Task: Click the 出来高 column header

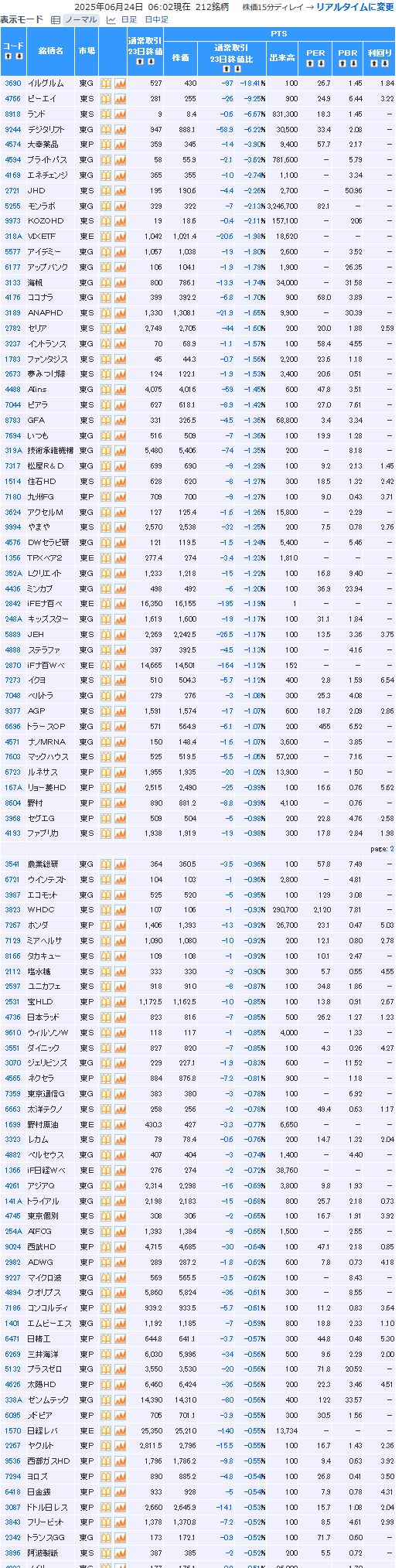Action: [282, 58]
